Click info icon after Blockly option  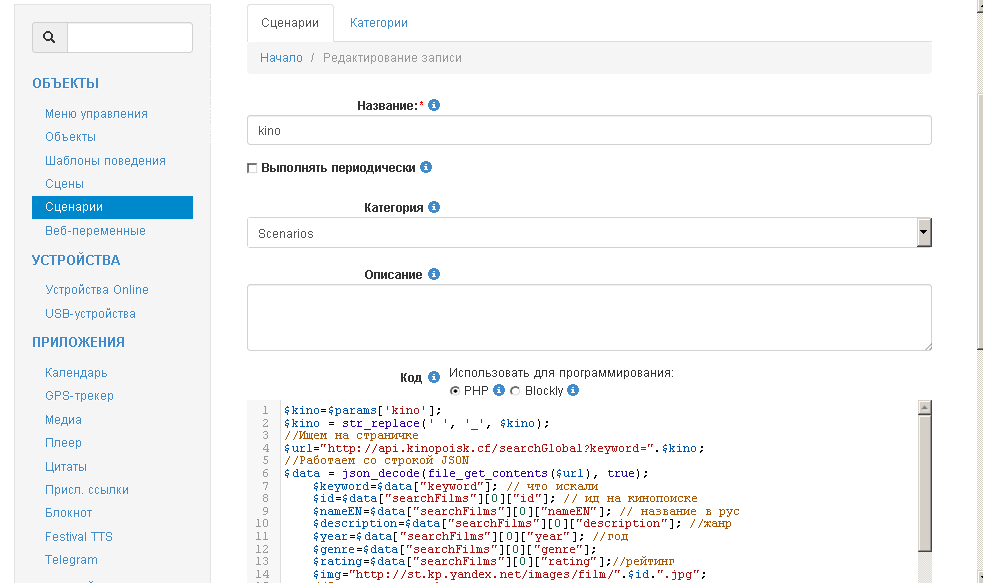coord(573,390)
